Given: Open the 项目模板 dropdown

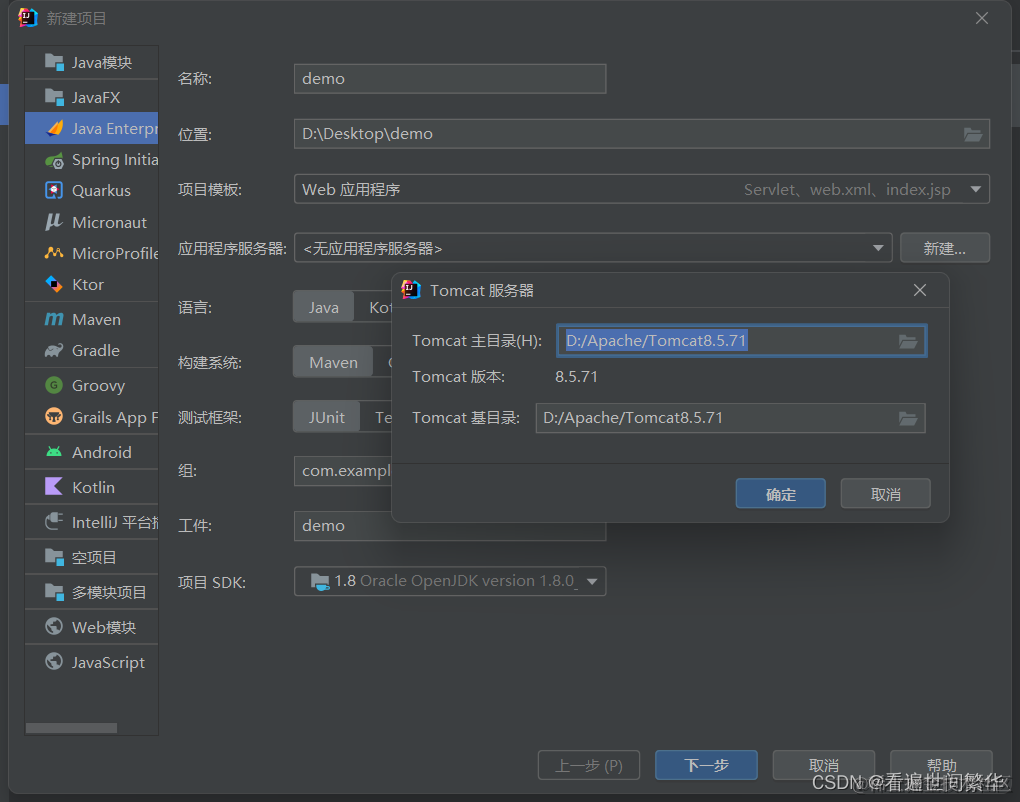Looking at the screenshot, I should click(976, 189).
